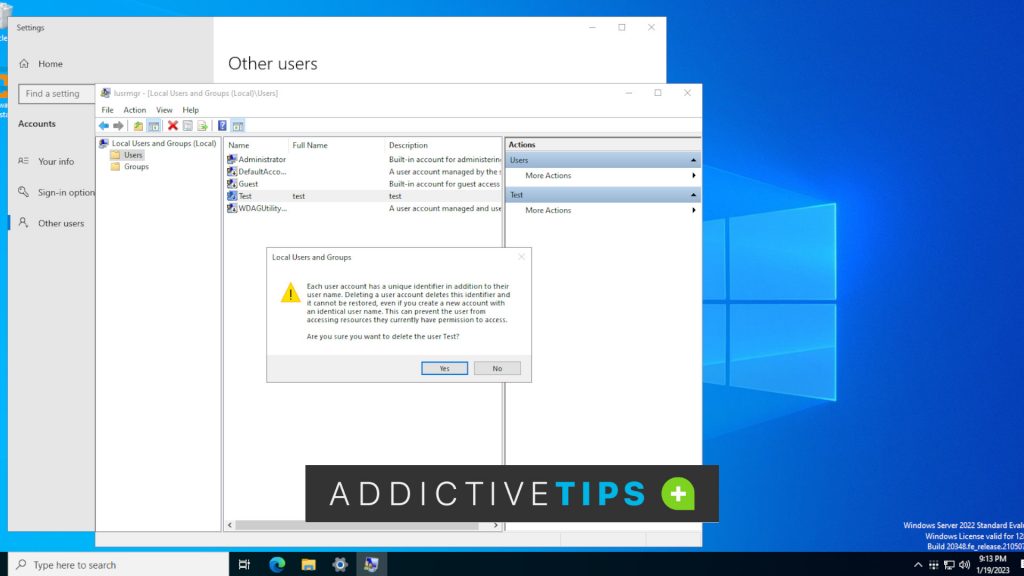Collapse the Users section in the Actions pane

point(694,159)
